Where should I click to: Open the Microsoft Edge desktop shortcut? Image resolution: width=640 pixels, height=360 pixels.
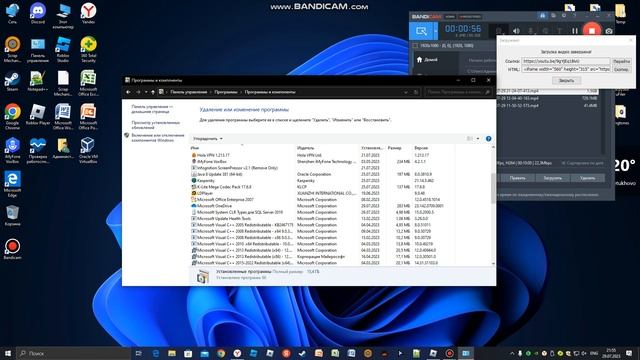coord(12,184)
